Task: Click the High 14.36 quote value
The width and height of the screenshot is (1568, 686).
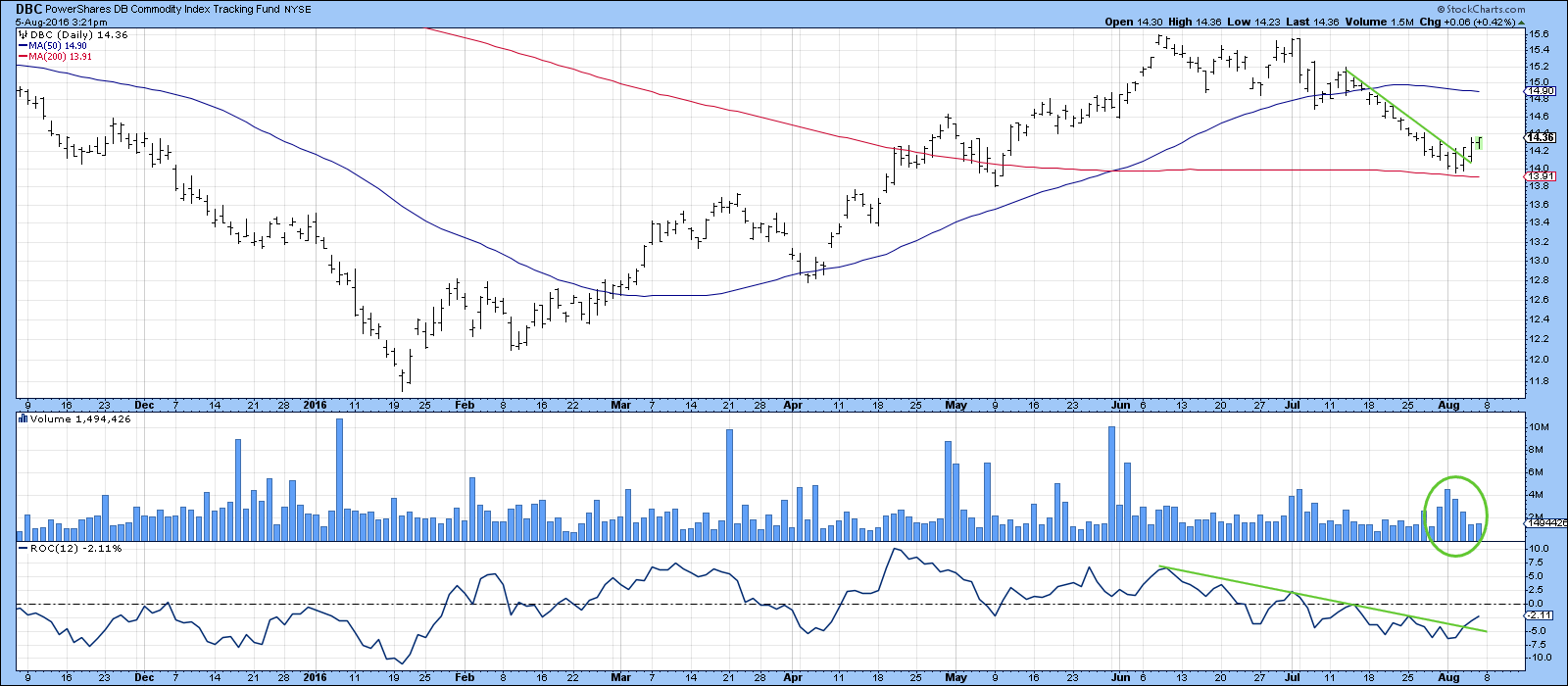Action: tap(1194, 22)
